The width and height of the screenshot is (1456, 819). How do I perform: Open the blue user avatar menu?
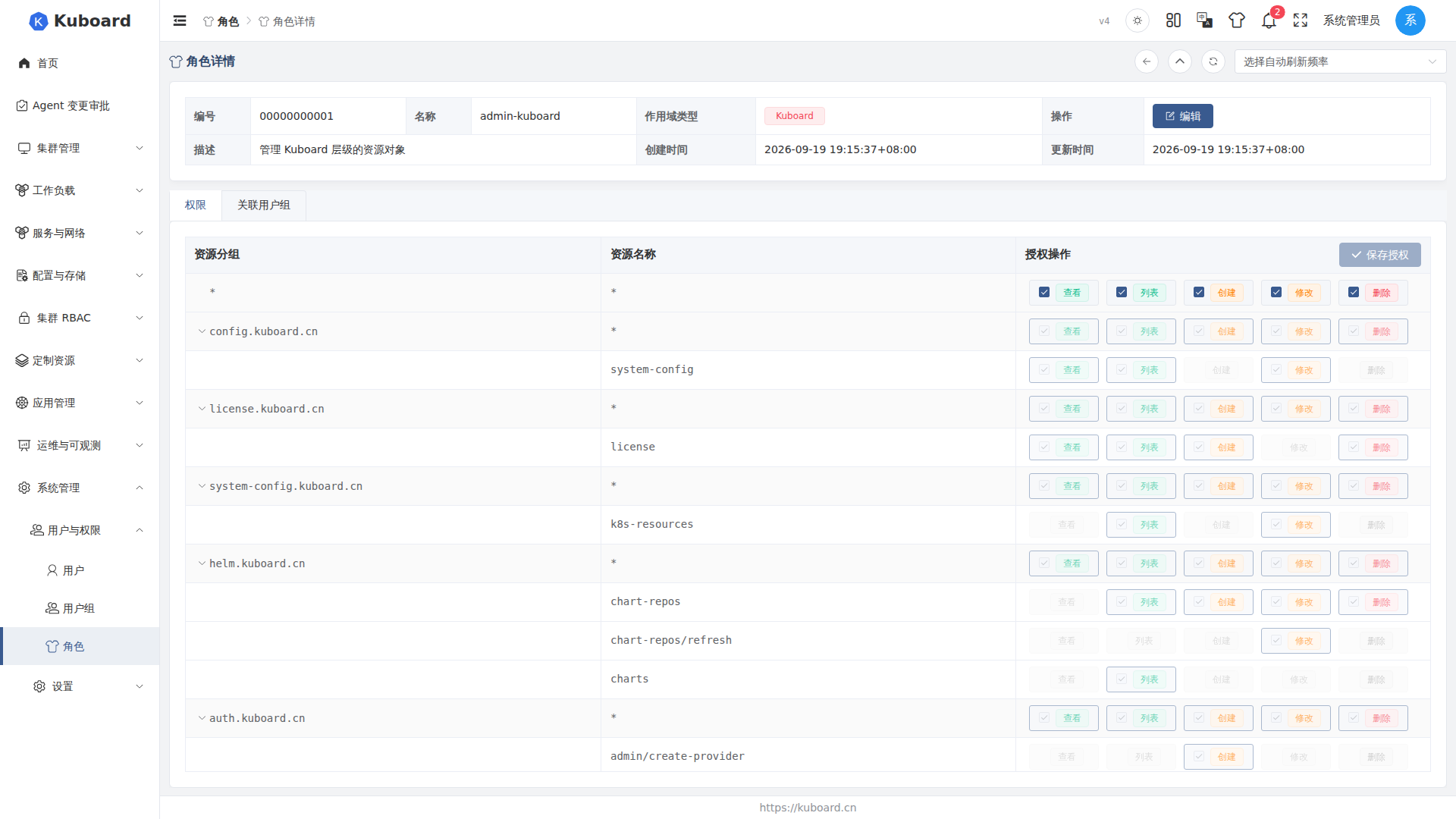point(1410,20)
